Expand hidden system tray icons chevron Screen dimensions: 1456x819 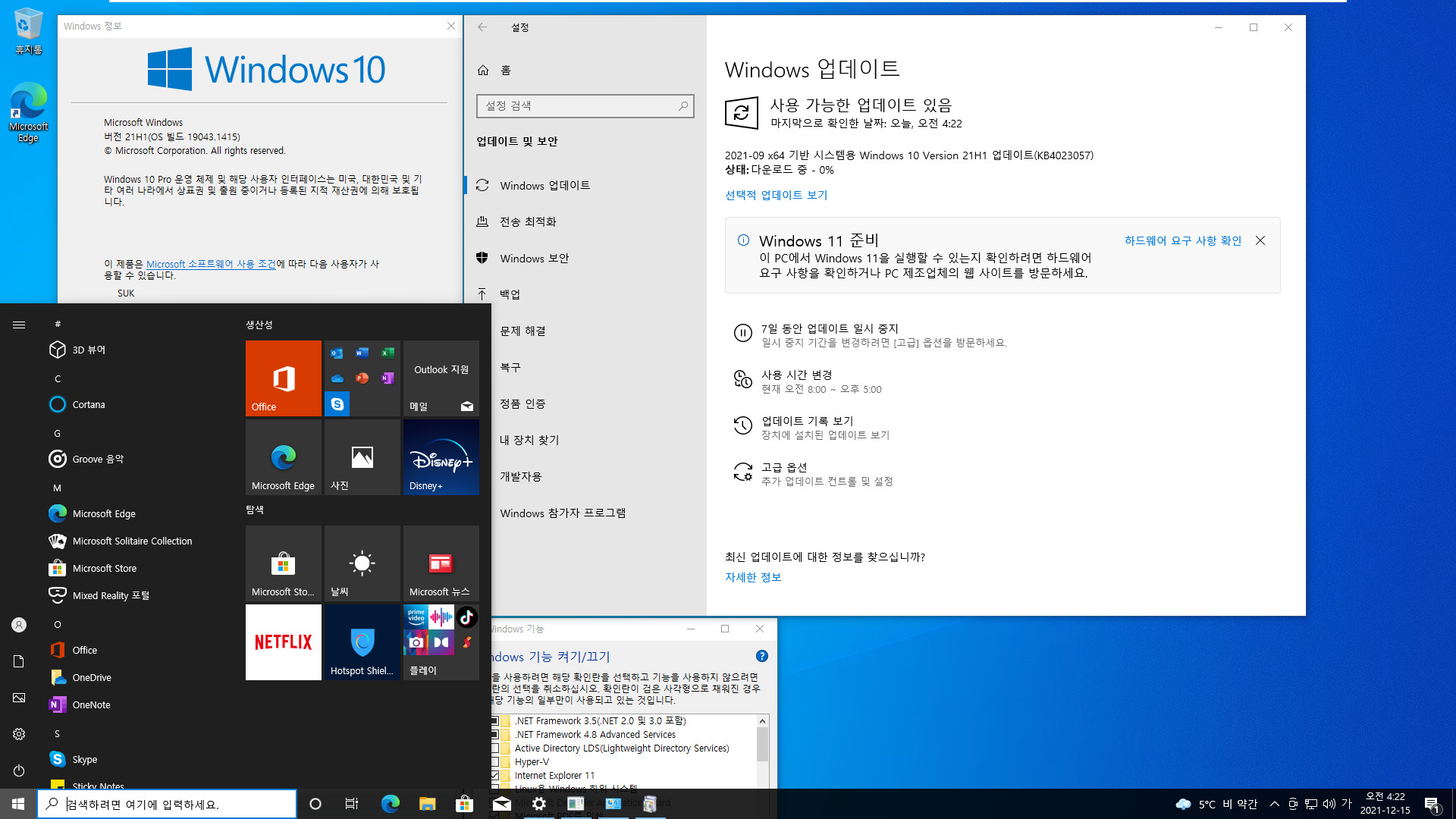[1274, 804]
